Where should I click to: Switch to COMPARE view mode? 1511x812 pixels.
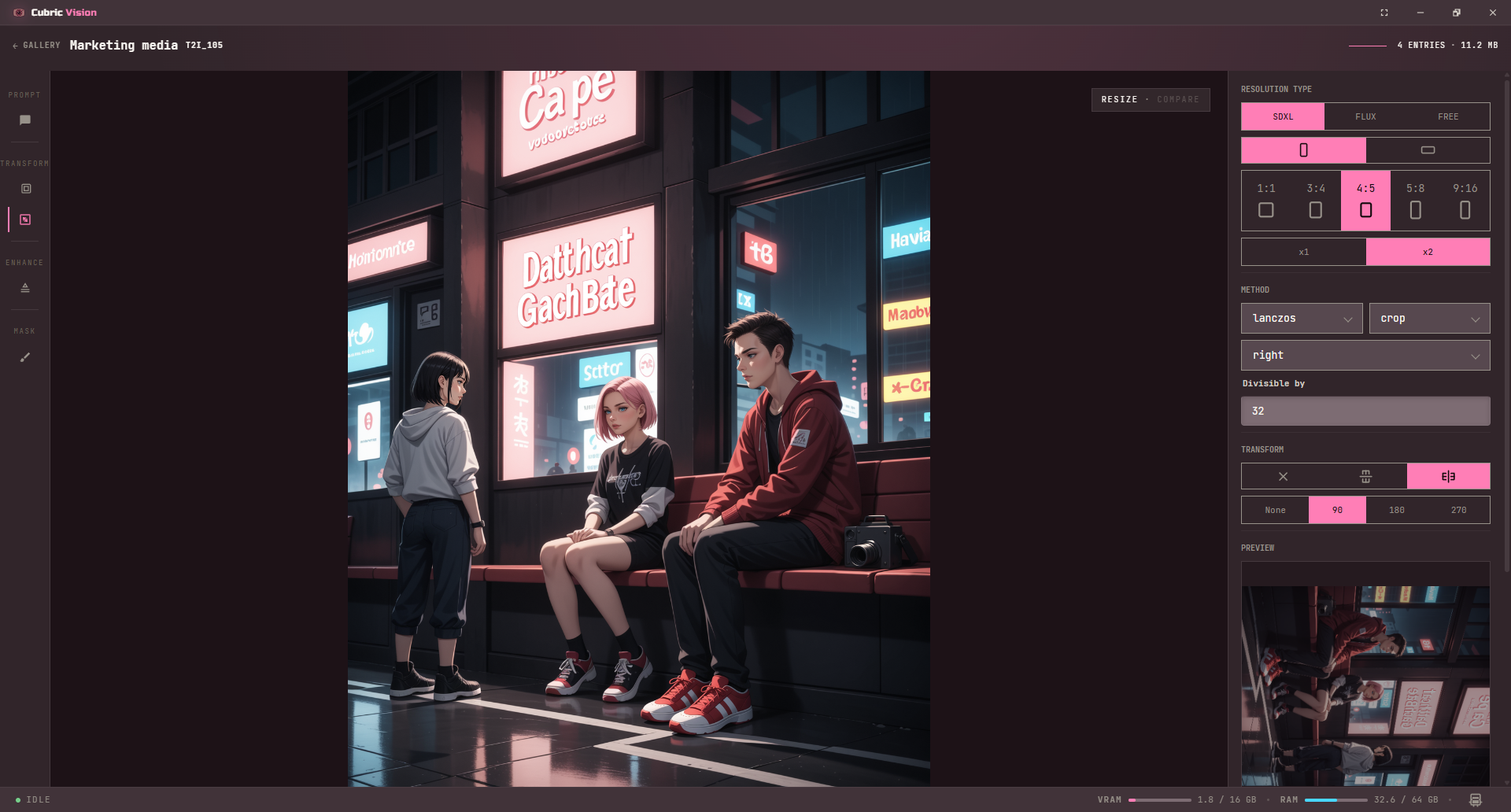click(x=1178, y=100)
